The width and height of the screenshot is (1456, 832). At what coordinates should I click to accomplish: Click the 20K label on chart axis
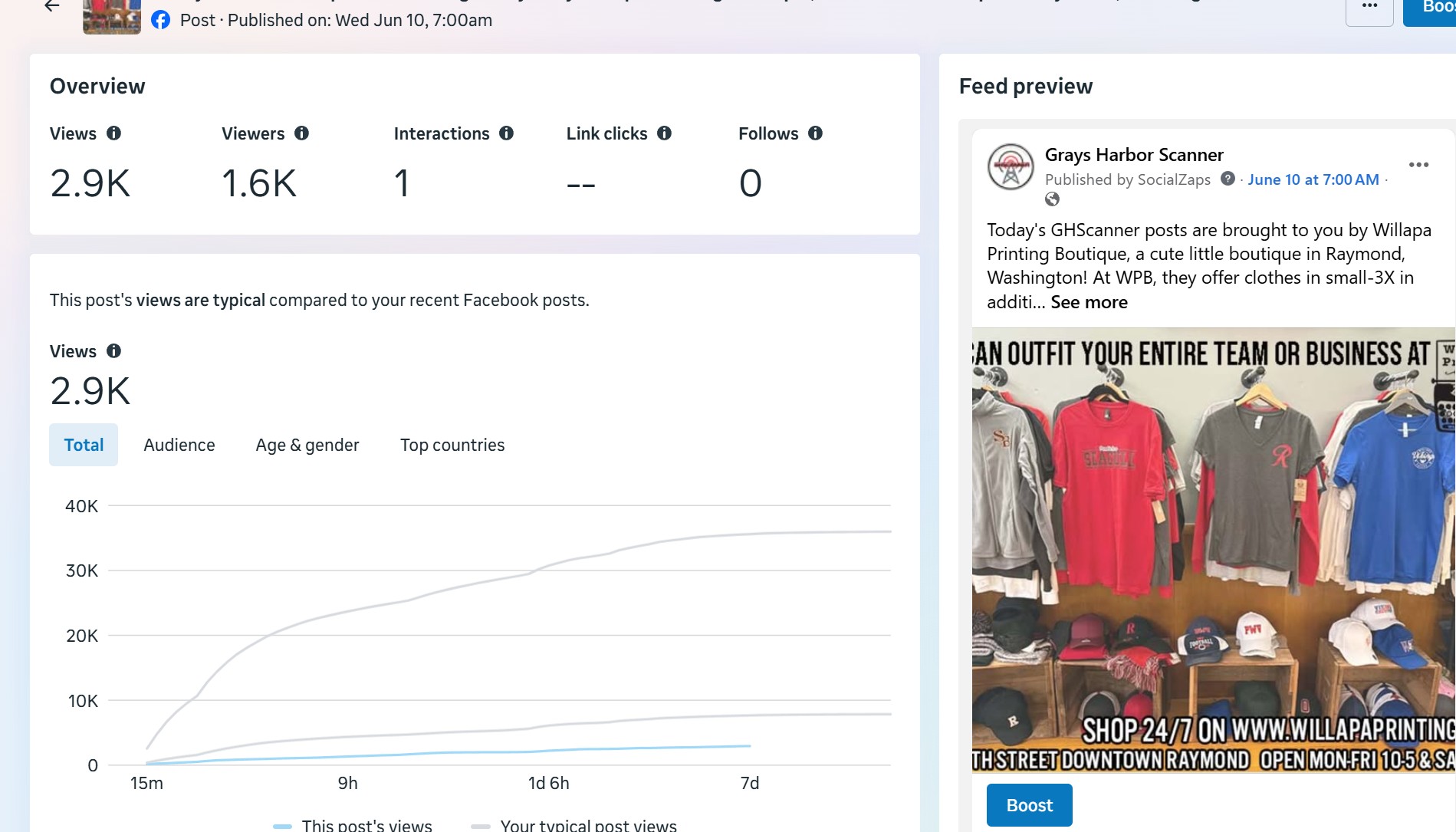pyautogui.click(x=82, y=636)
